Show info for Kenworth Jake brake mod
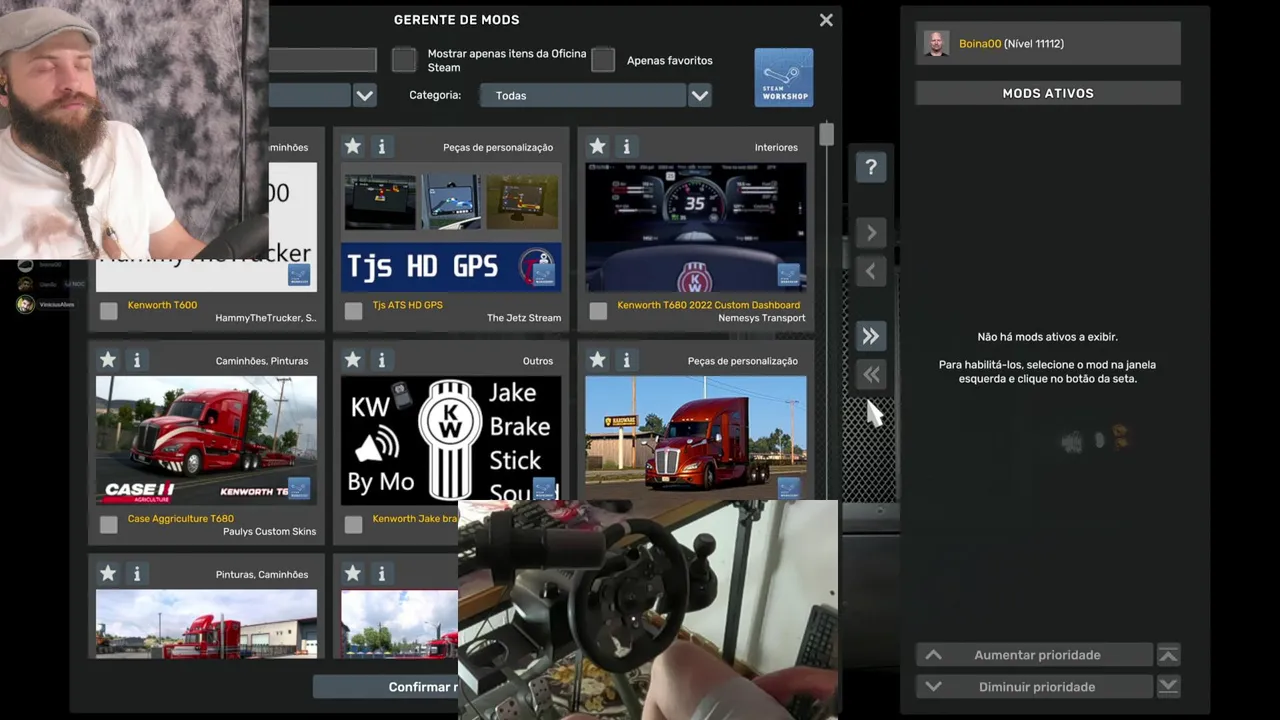Image resolution: width=1280 pixels, height=720 pixels. (381, 360)
